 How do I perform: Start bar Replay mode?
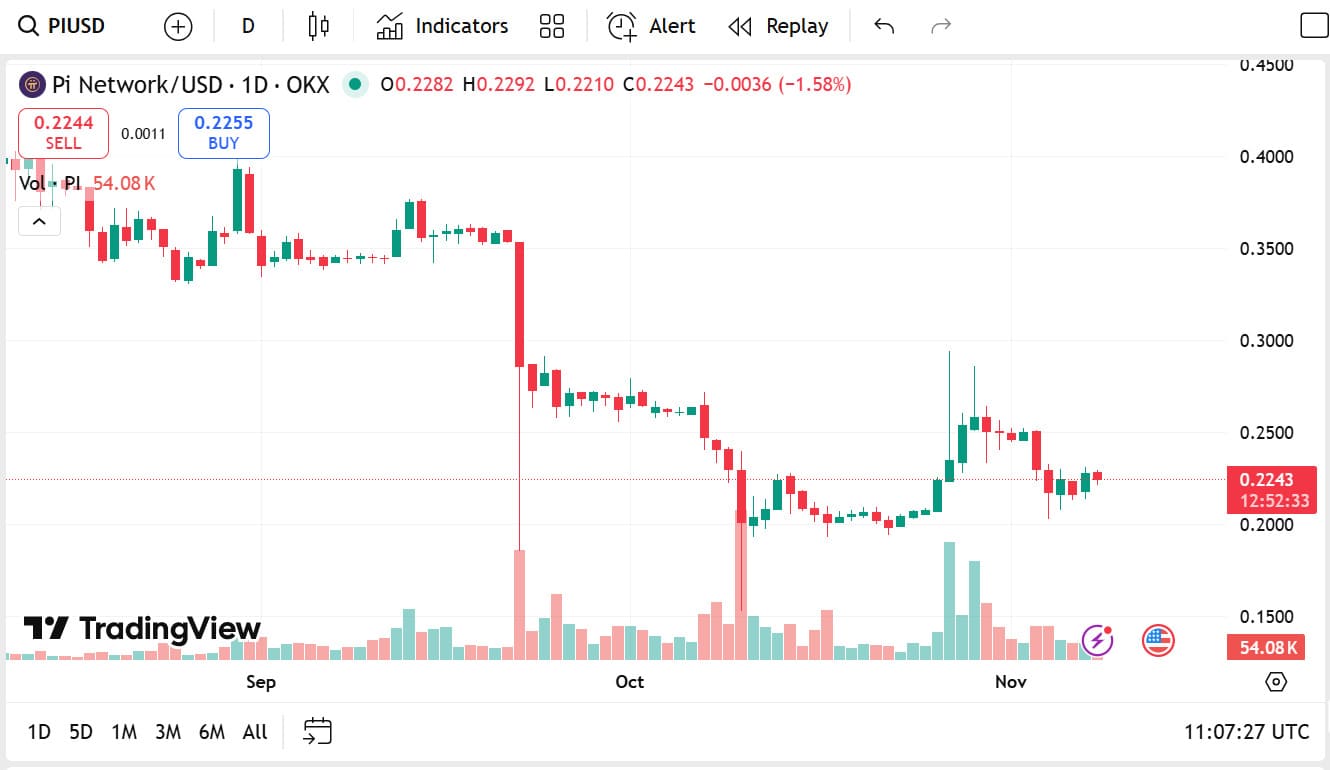coord(778,26)
